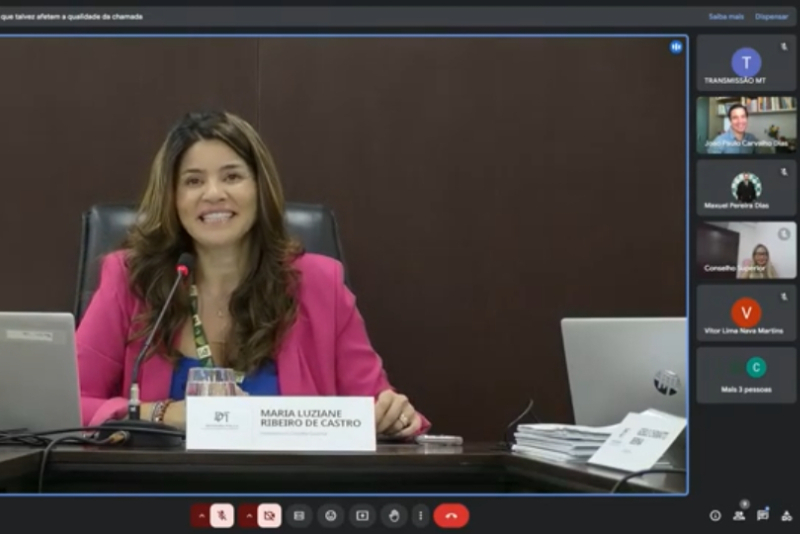Image resolution: width=800 pixels, height=534 pixels.
Task: Open the chat messages panel
Action: [x=763, y=515]
